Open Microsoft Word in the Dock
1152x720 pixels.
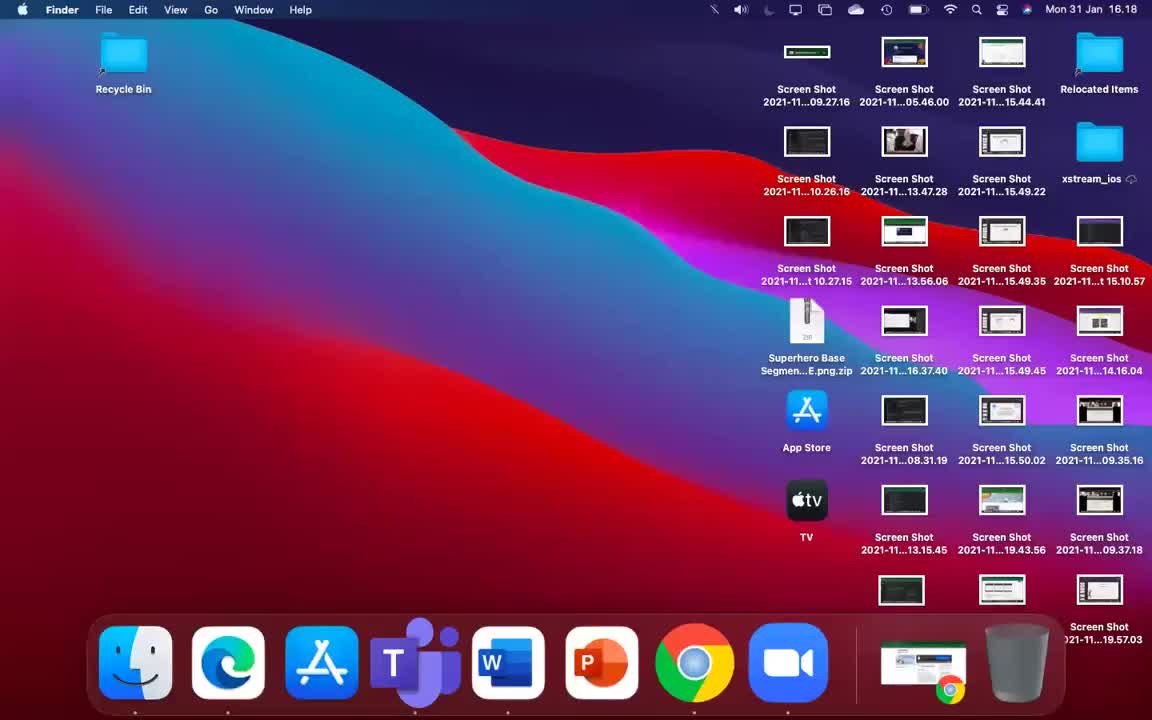tap(508, 663)
